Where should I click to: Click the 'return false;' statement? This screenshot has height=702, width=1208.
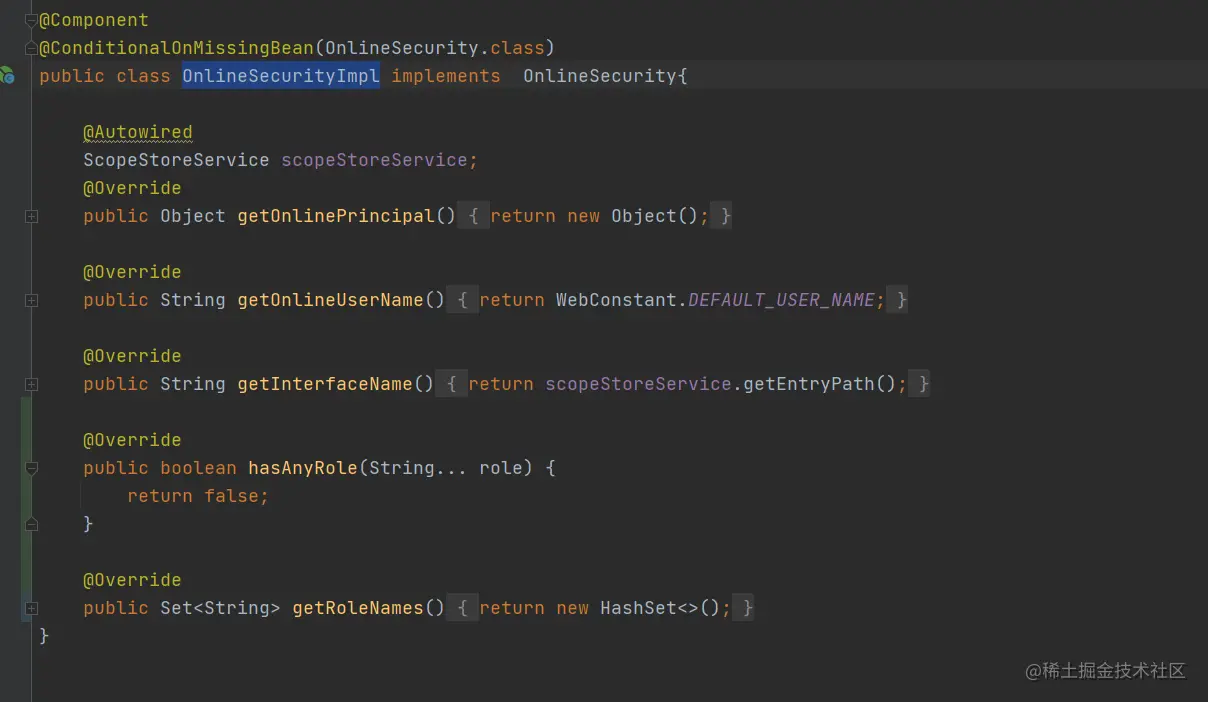coord(198,496)
